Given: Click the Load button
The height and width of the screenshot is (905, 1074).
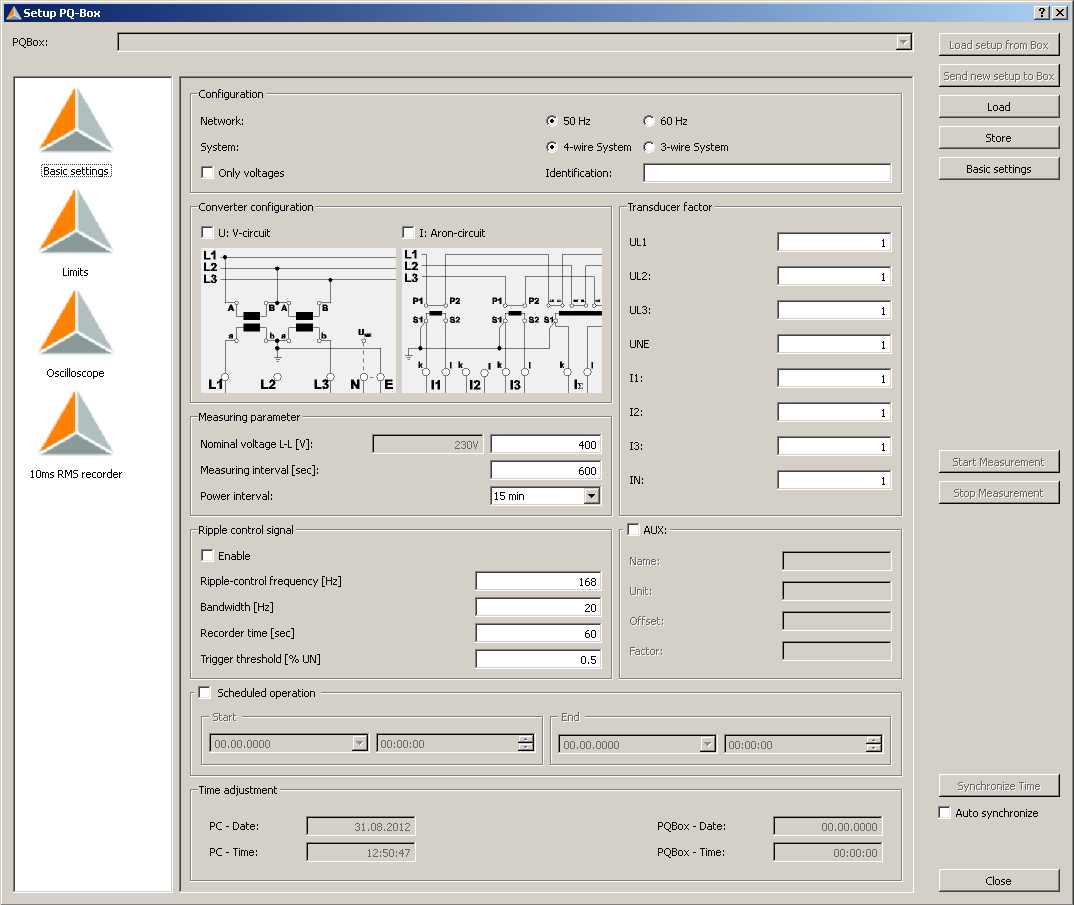Looking at the screenshot, I should [999, 107].
